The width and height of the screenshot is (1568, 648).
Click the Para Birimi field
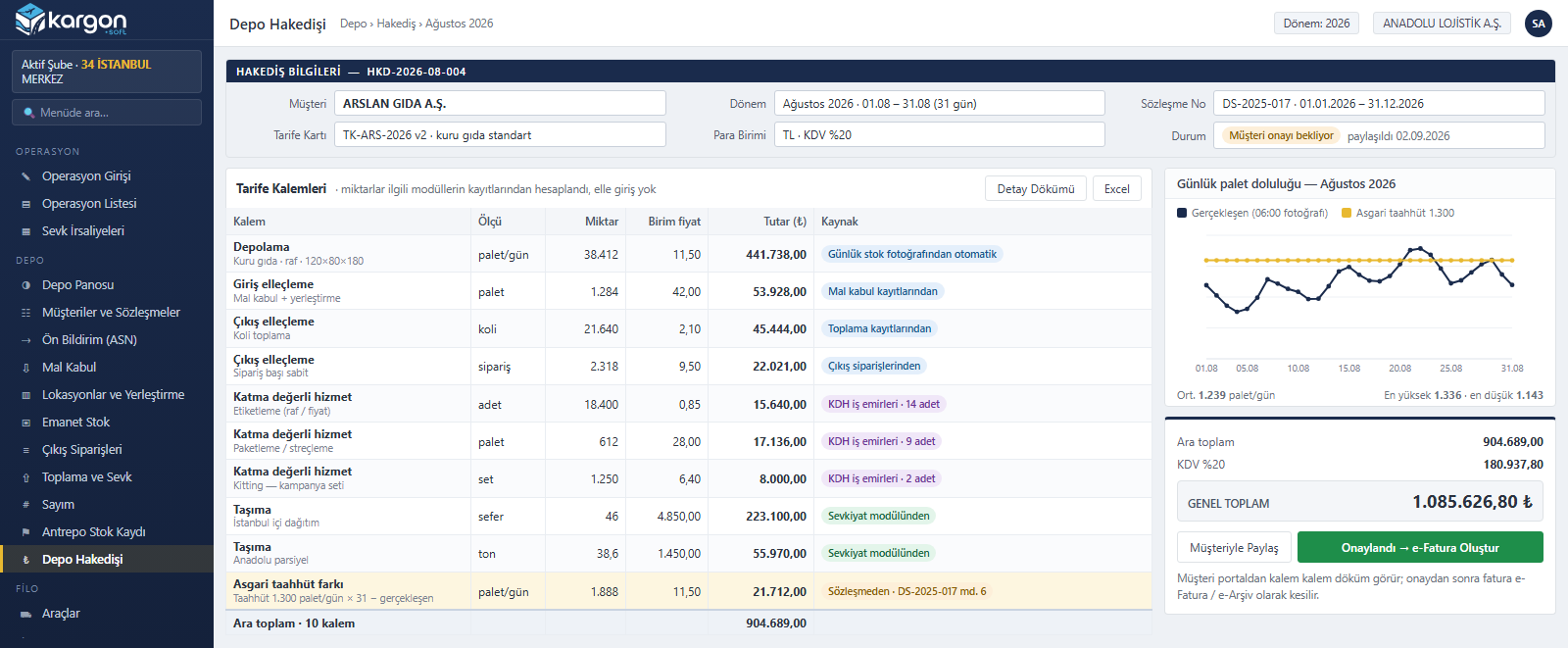(x=940, y=134)
